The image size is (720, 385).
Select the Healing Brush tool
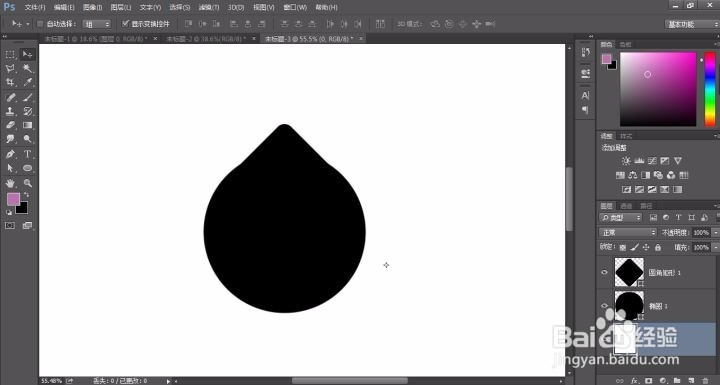point(10,97)
